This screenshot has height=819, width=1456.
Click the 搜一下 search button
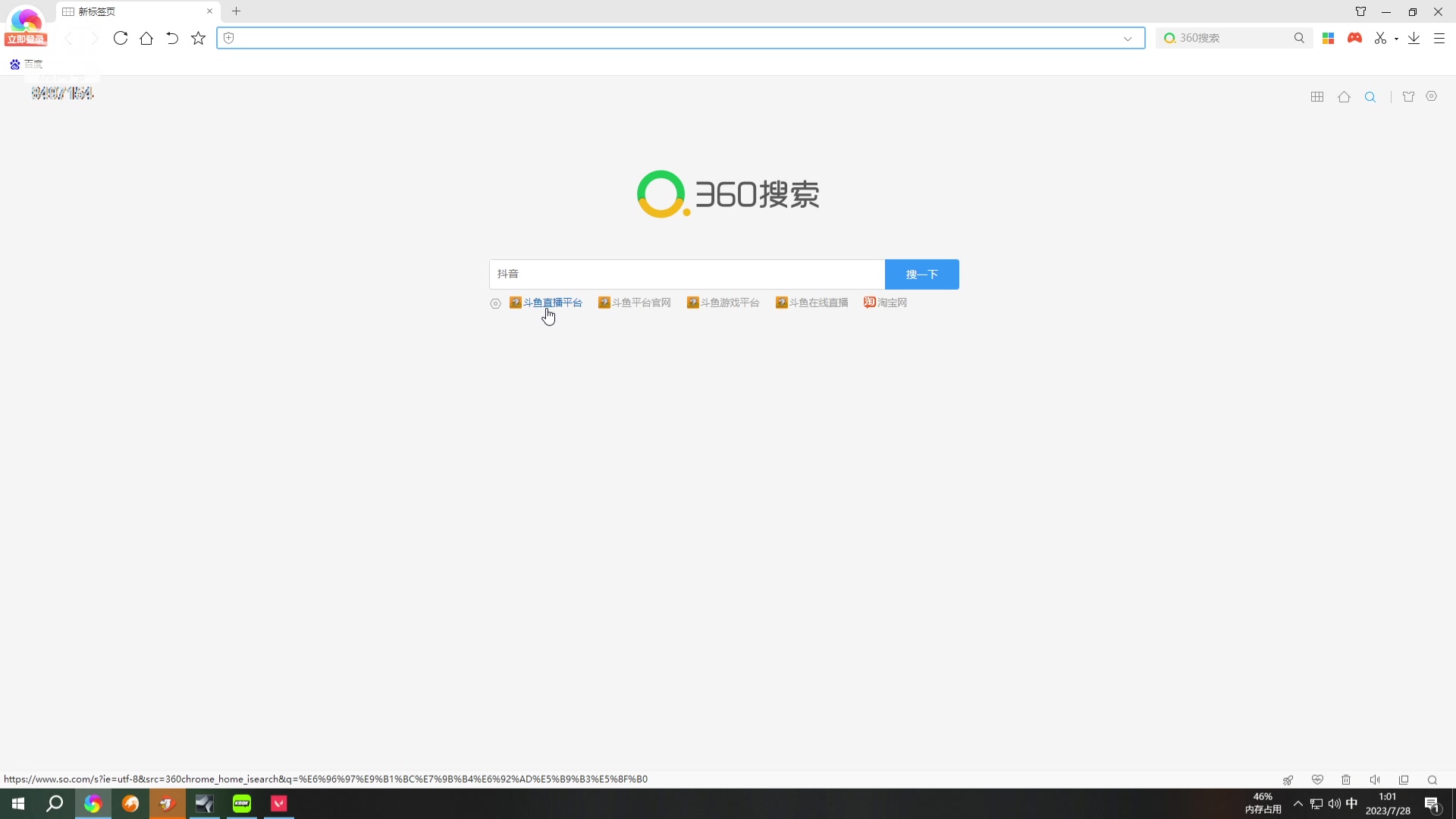click(x=921, y=274)
